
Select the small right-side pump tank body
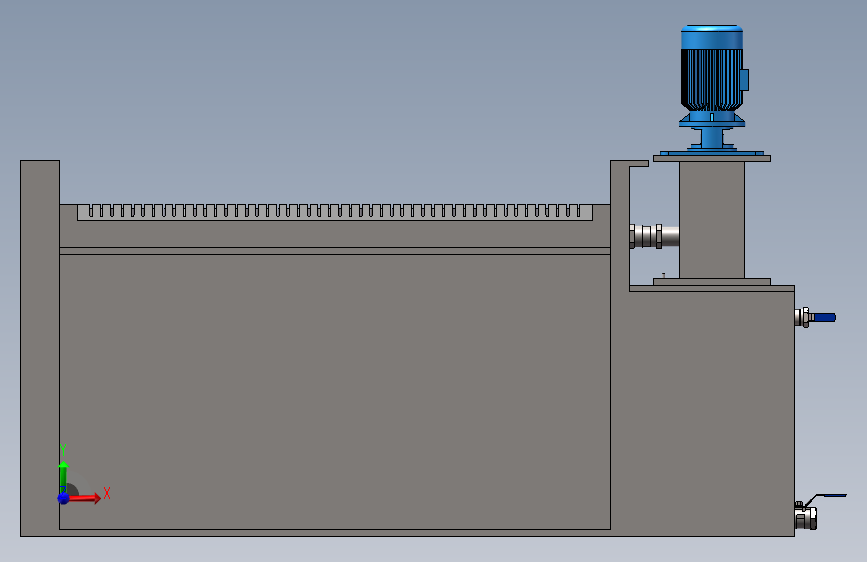(712, 412)
